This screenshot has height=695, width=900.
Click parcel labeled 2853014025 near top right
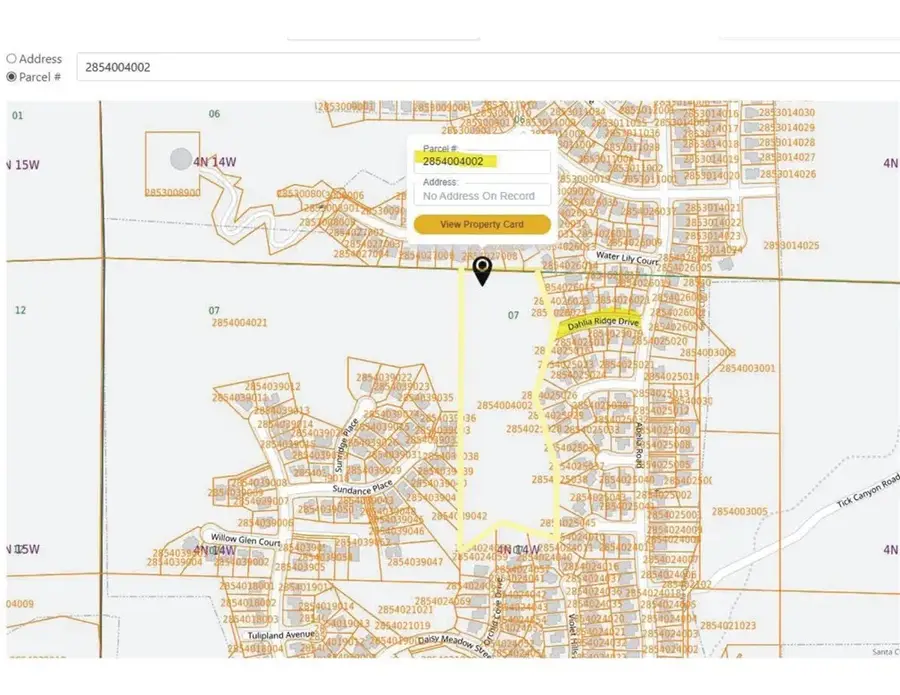click(793, 243)
